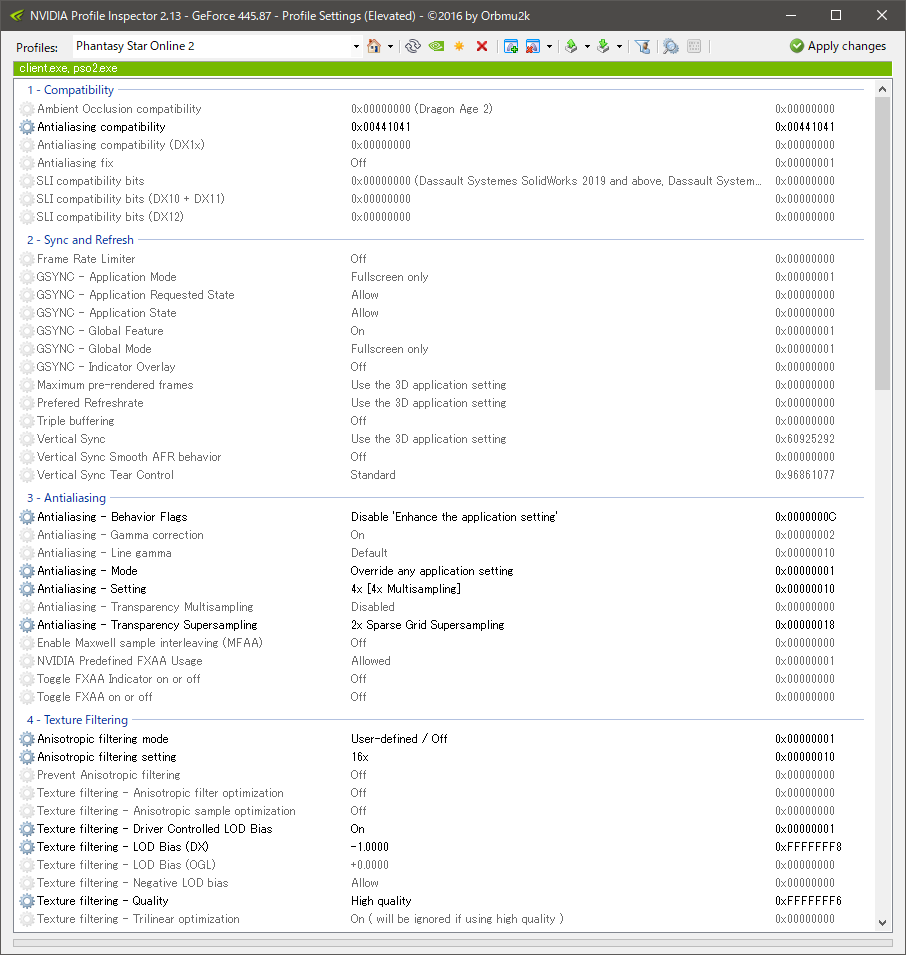Image resolution: width=906 pixels, height=955 pixels.
Task: Open the bit value editor icon
Action: [x=694, y=46]
